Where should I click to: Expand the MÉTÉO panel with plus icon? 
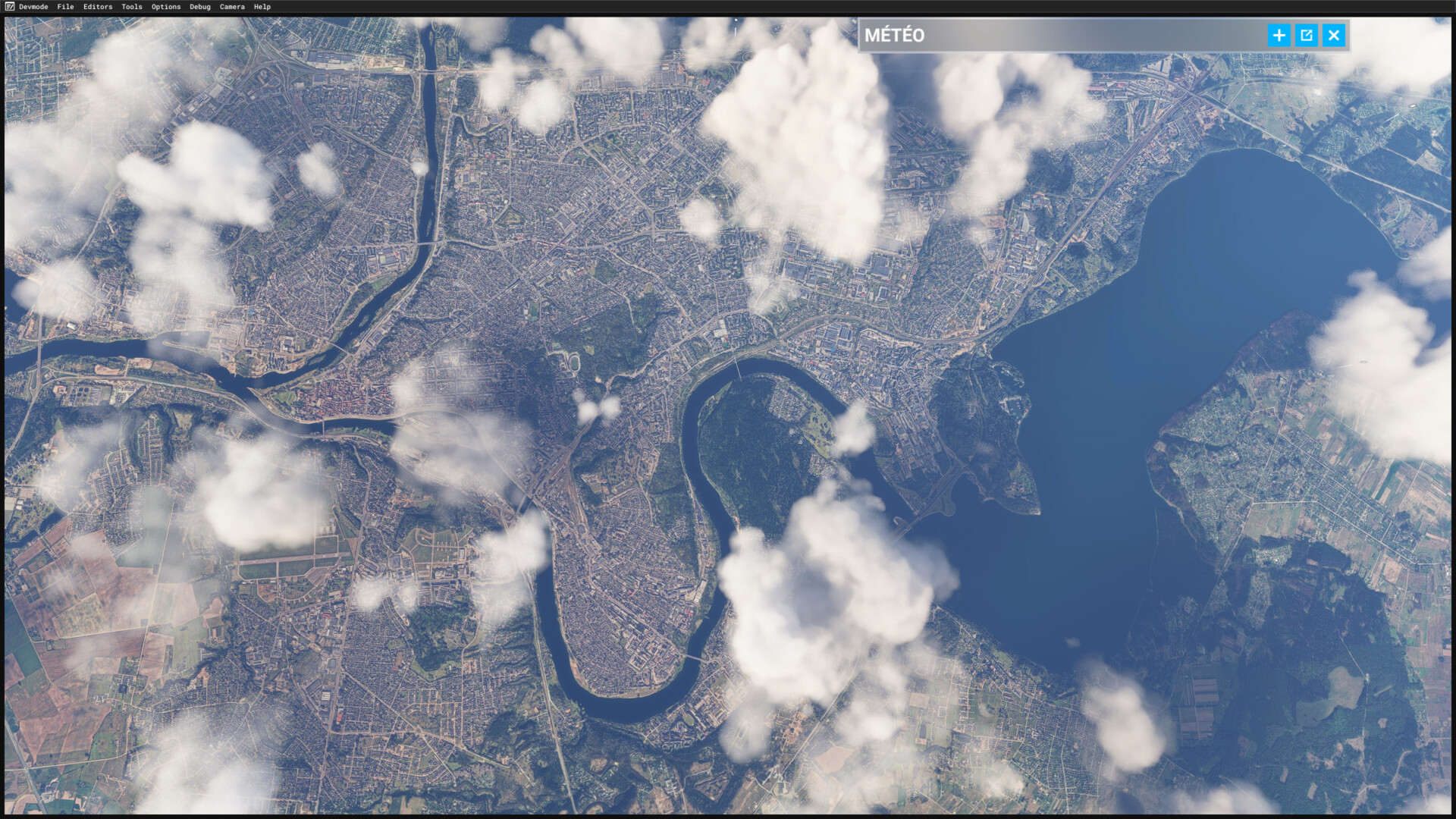tap(1279, 36)
